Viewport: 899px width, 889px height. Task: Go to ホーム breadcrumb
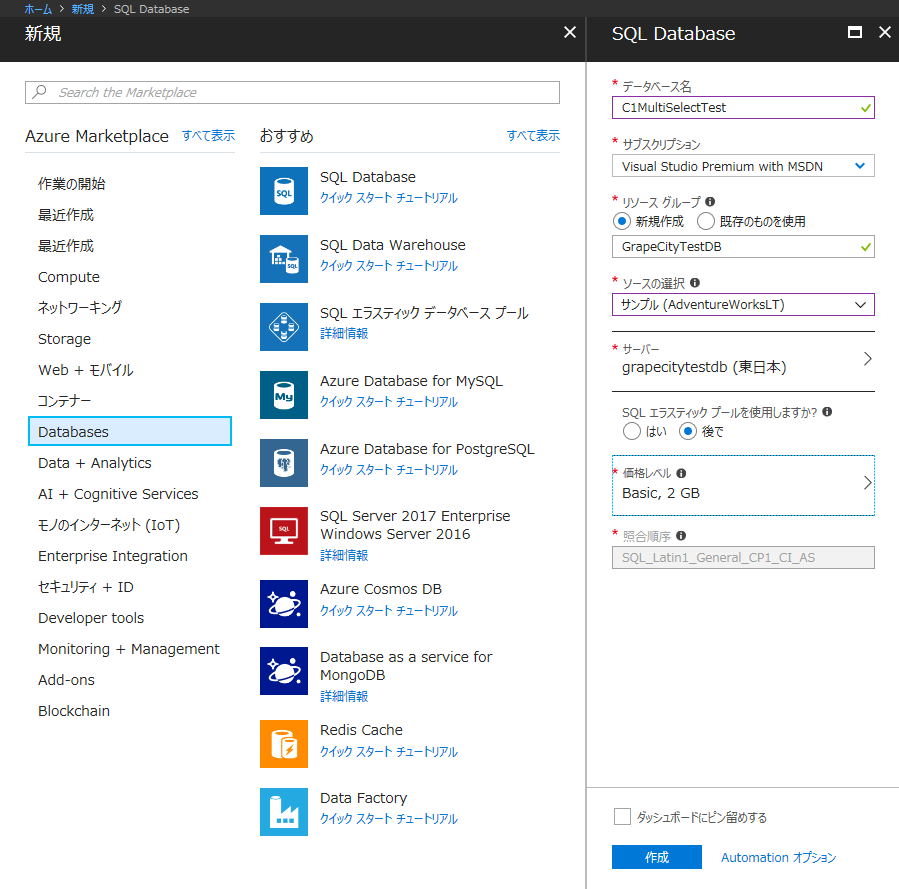point(38,9)
